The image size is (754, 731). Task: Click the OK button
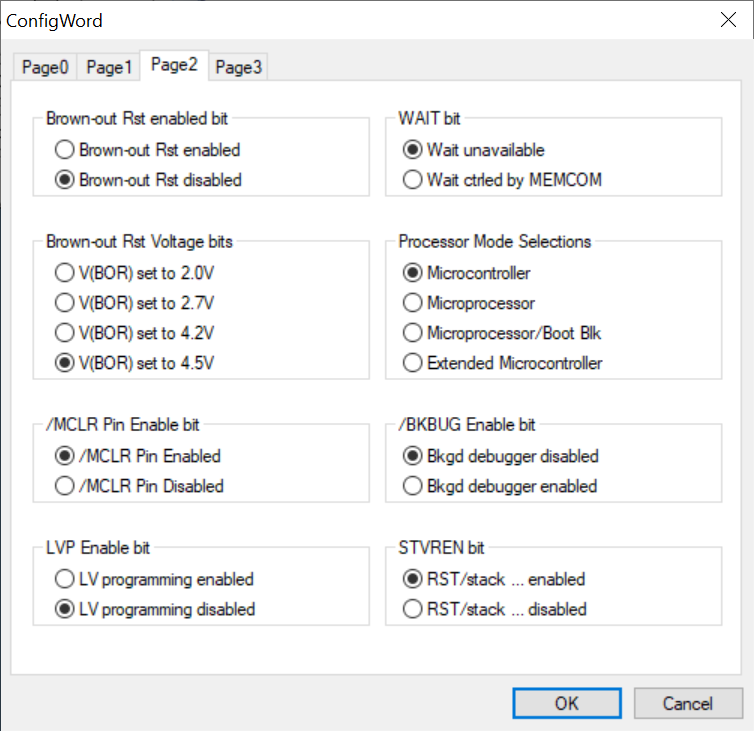click(x=566, y=703)
